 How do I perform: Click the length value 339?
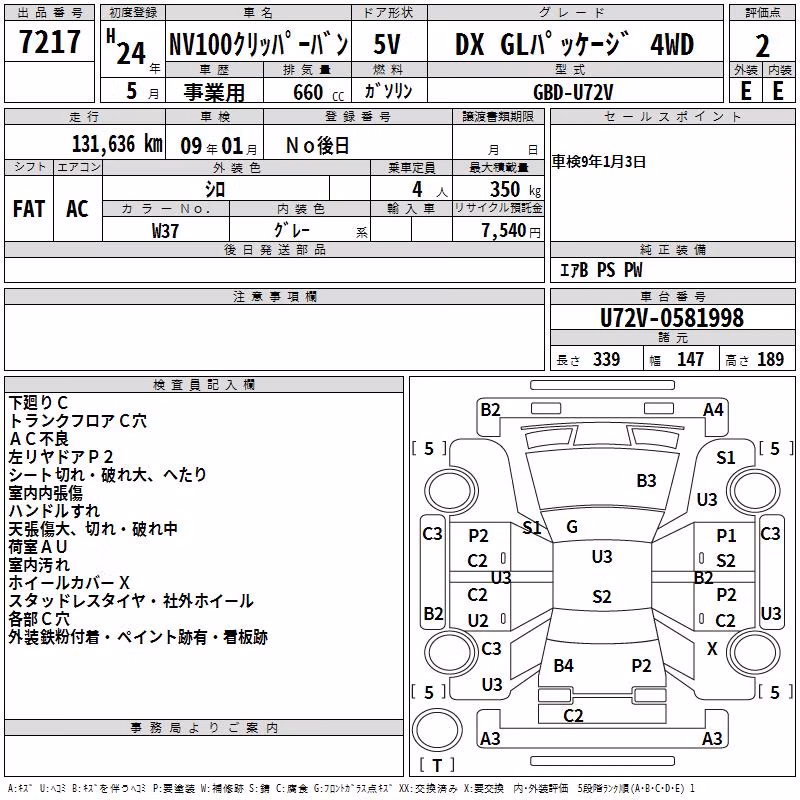(x=607, y=360)
